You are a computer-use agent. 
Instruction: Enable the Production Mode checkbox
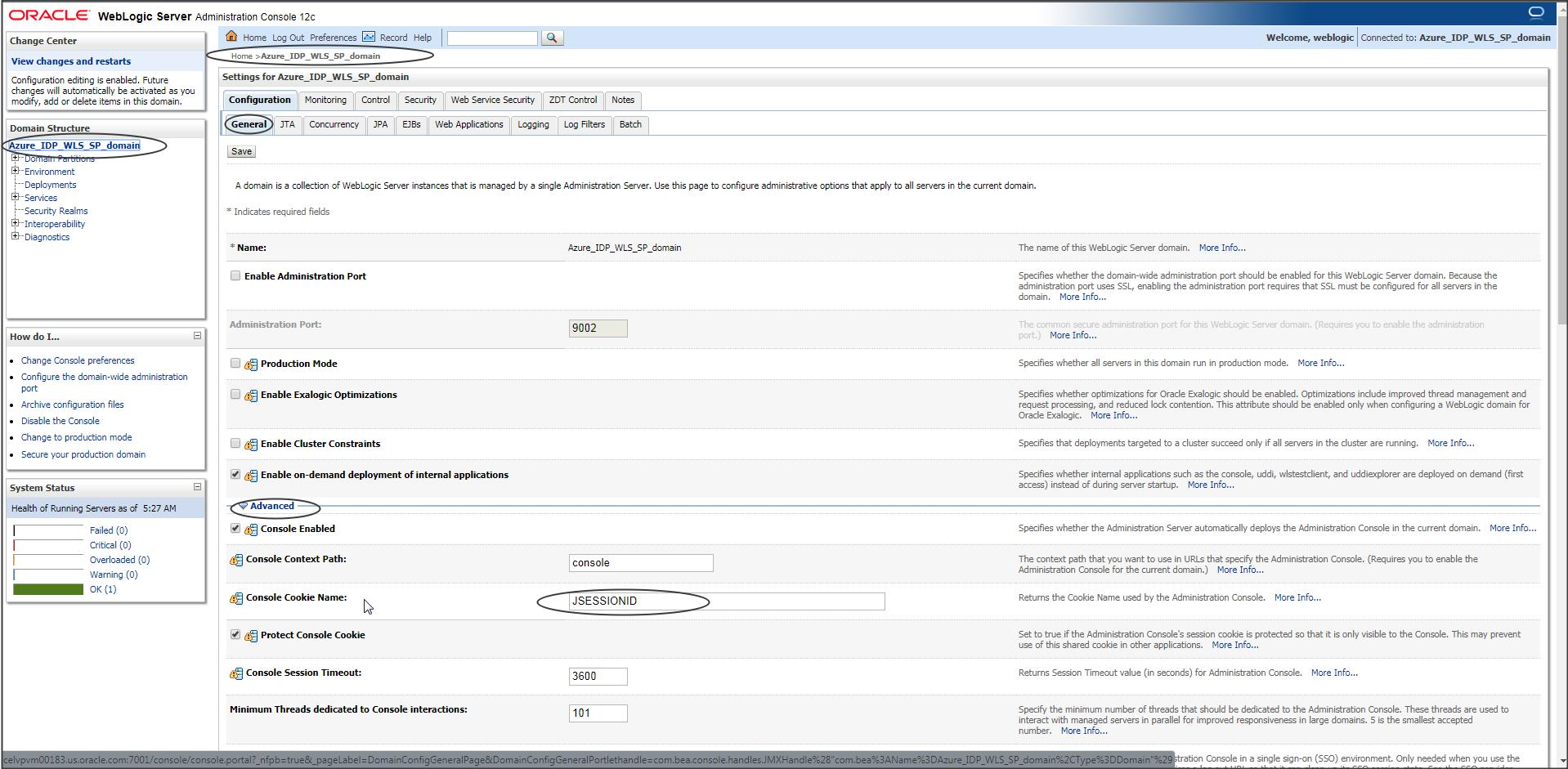235,364
